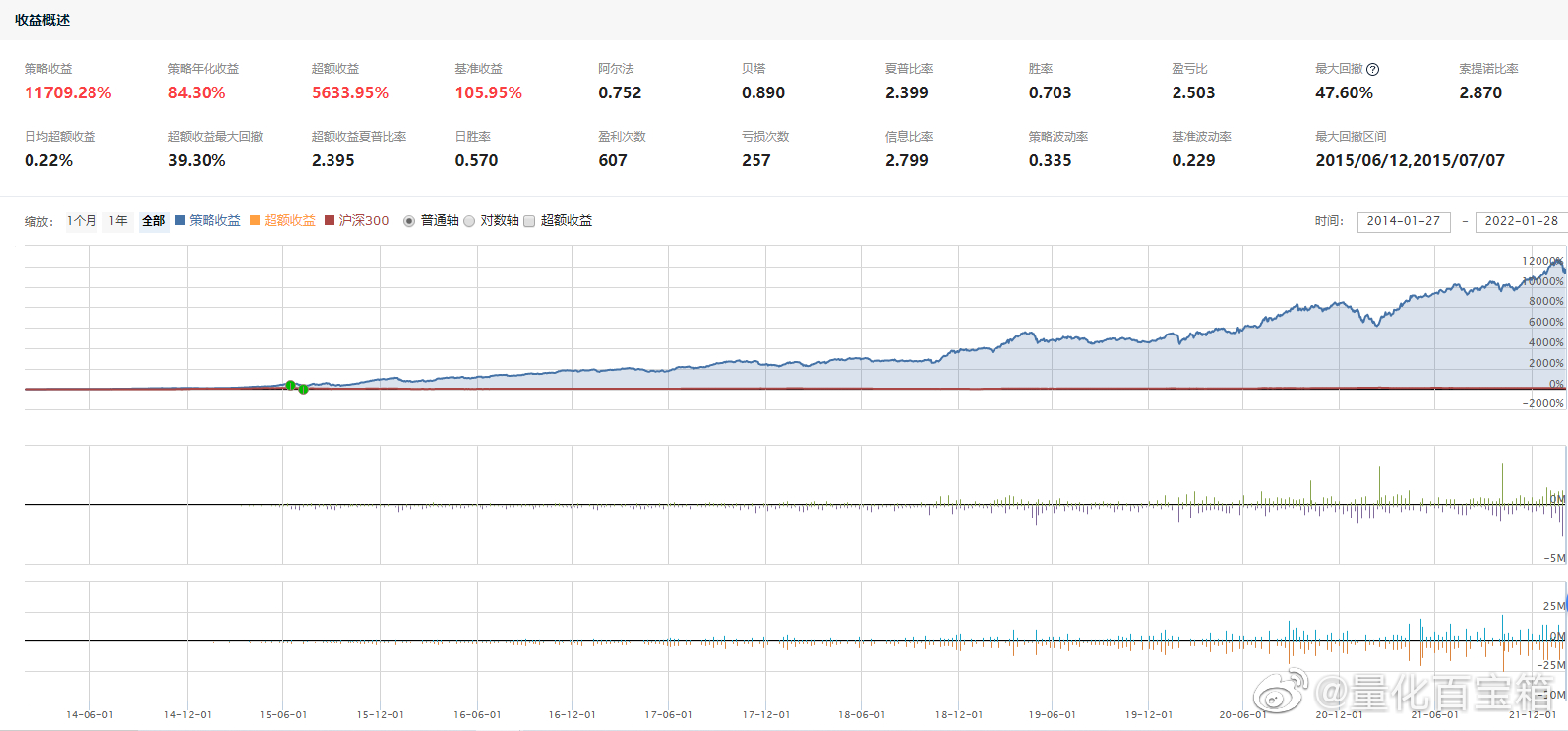Toggle the 策略收益 legend series

pyautogui.click(x=208, y=221)
